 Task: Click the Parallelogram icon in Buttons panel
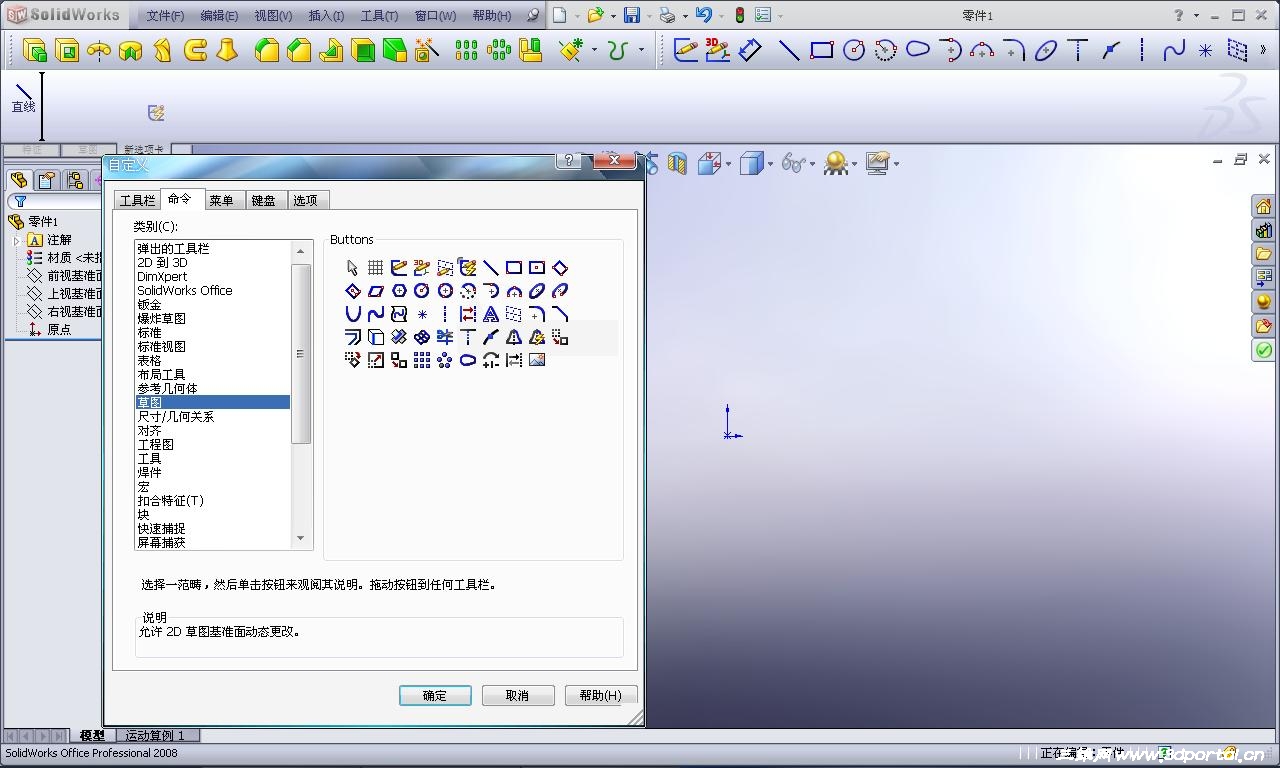click(x=375, y=291)
